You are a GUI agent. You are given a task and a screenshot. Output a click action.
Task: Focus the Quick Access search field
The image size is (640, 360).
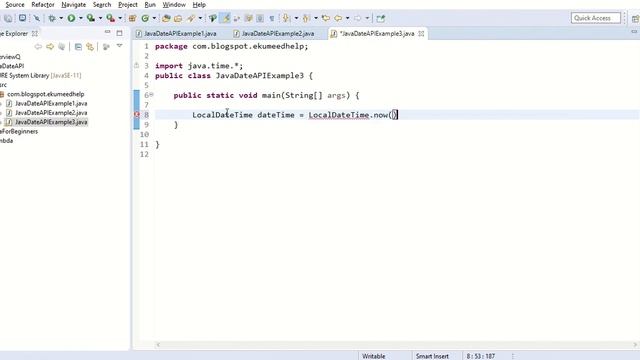pos(596,18)
